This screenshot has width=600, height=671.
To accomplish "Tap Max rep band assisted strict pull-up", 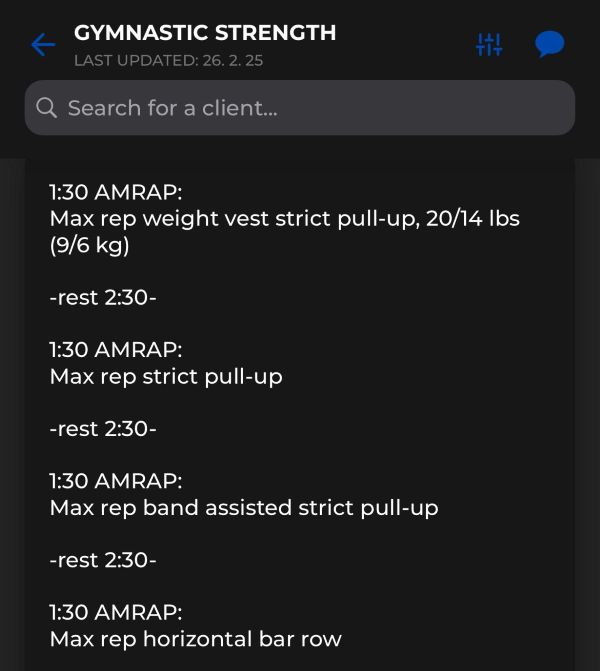I will (x=244, y=508).
